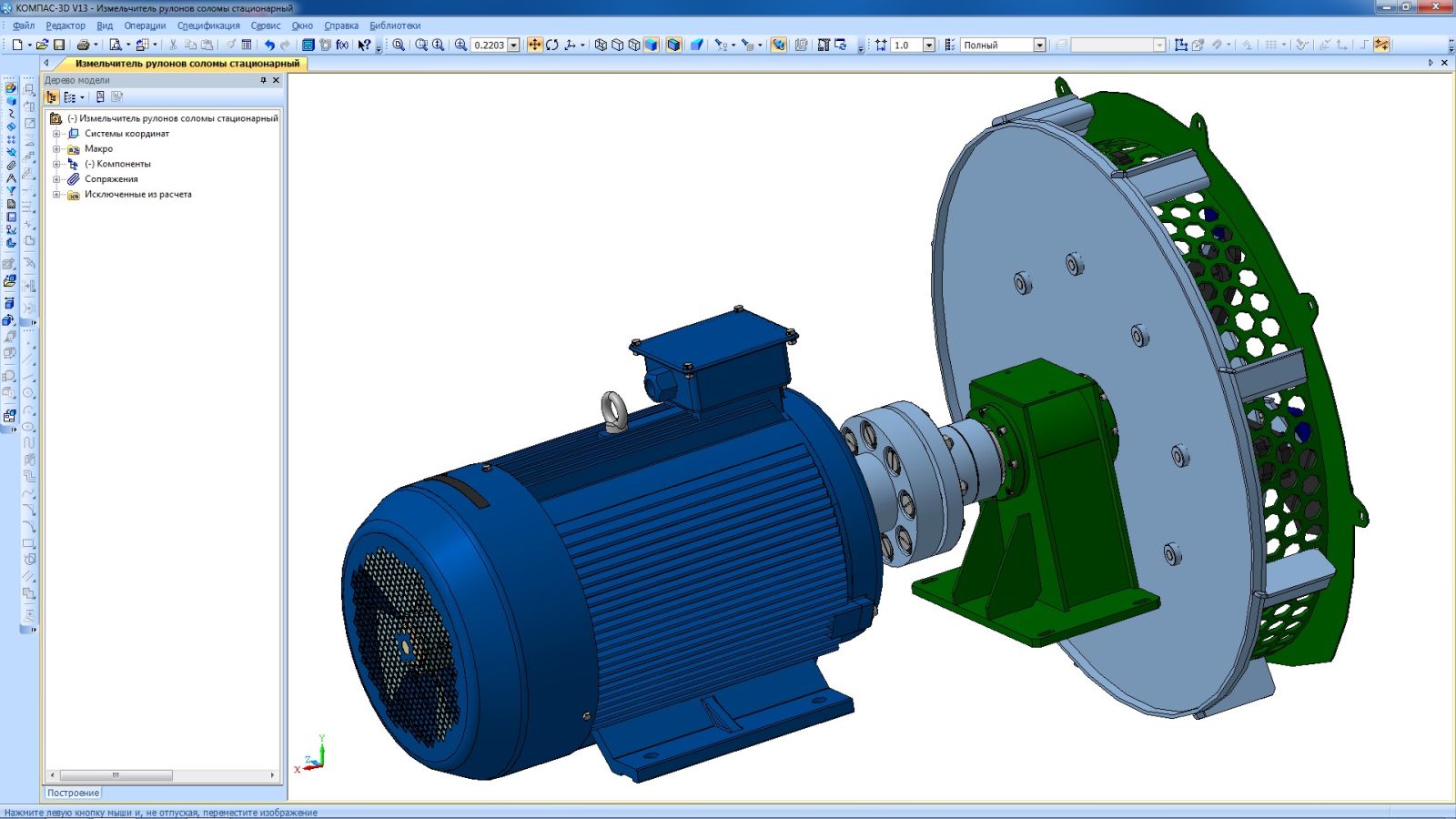Open the Операции menu
The height and width of the screenshot is (819, 1456).
(x=145, y=25)
